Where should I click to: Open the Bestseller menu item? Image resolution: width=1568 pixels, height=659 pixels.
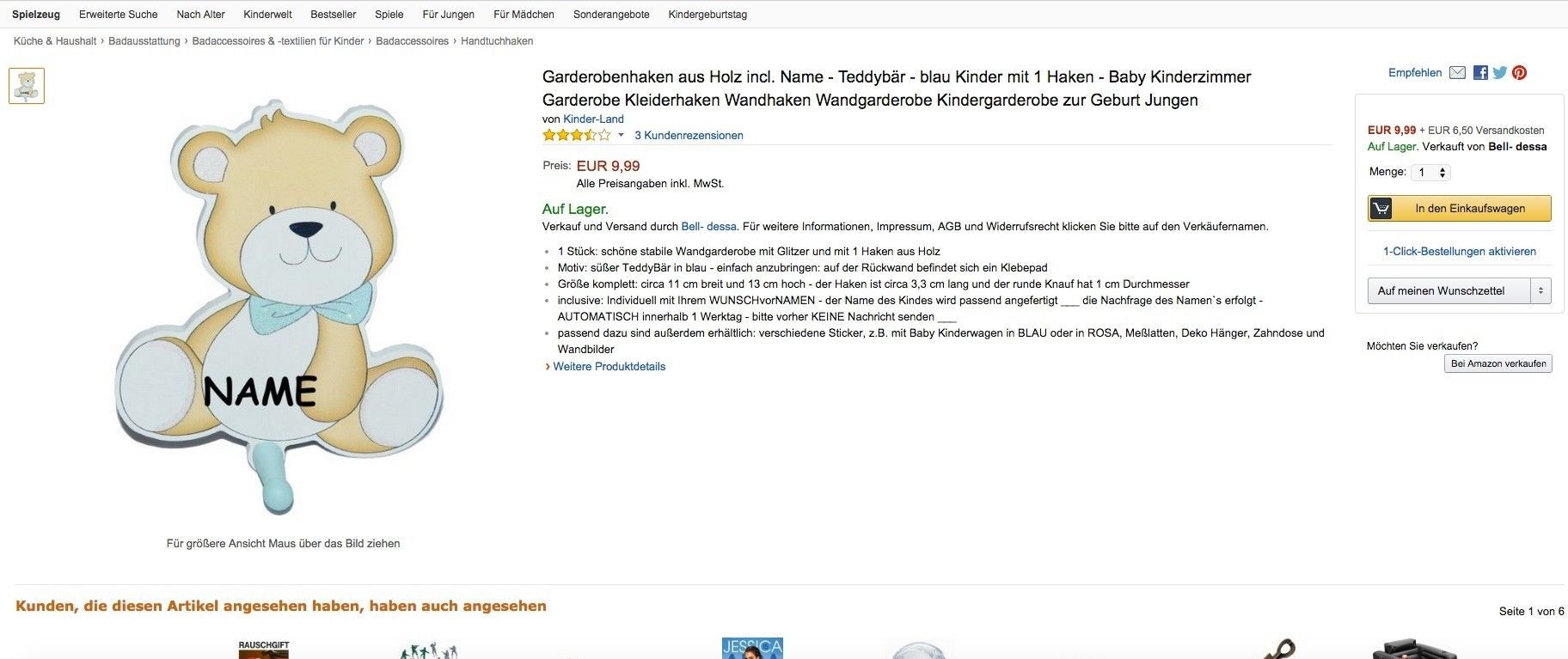pos(334,15)
